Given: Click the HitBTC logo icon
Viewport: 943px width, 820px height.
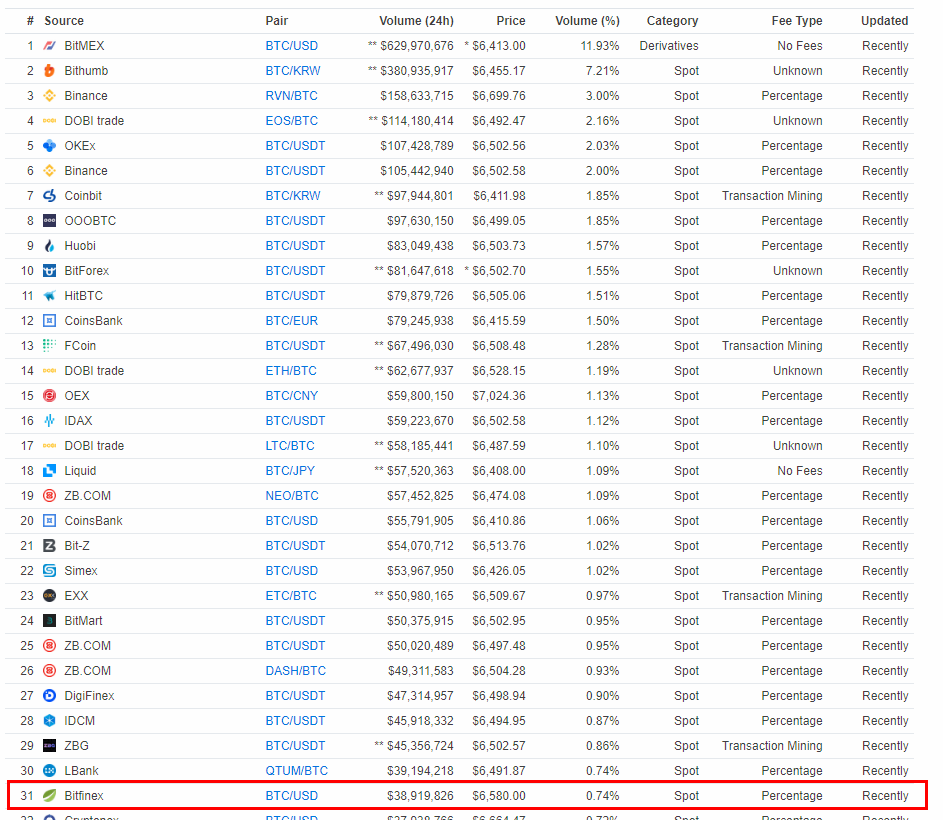Looking at the screenshot, I should pyautogui.click(x=50, y=296).
